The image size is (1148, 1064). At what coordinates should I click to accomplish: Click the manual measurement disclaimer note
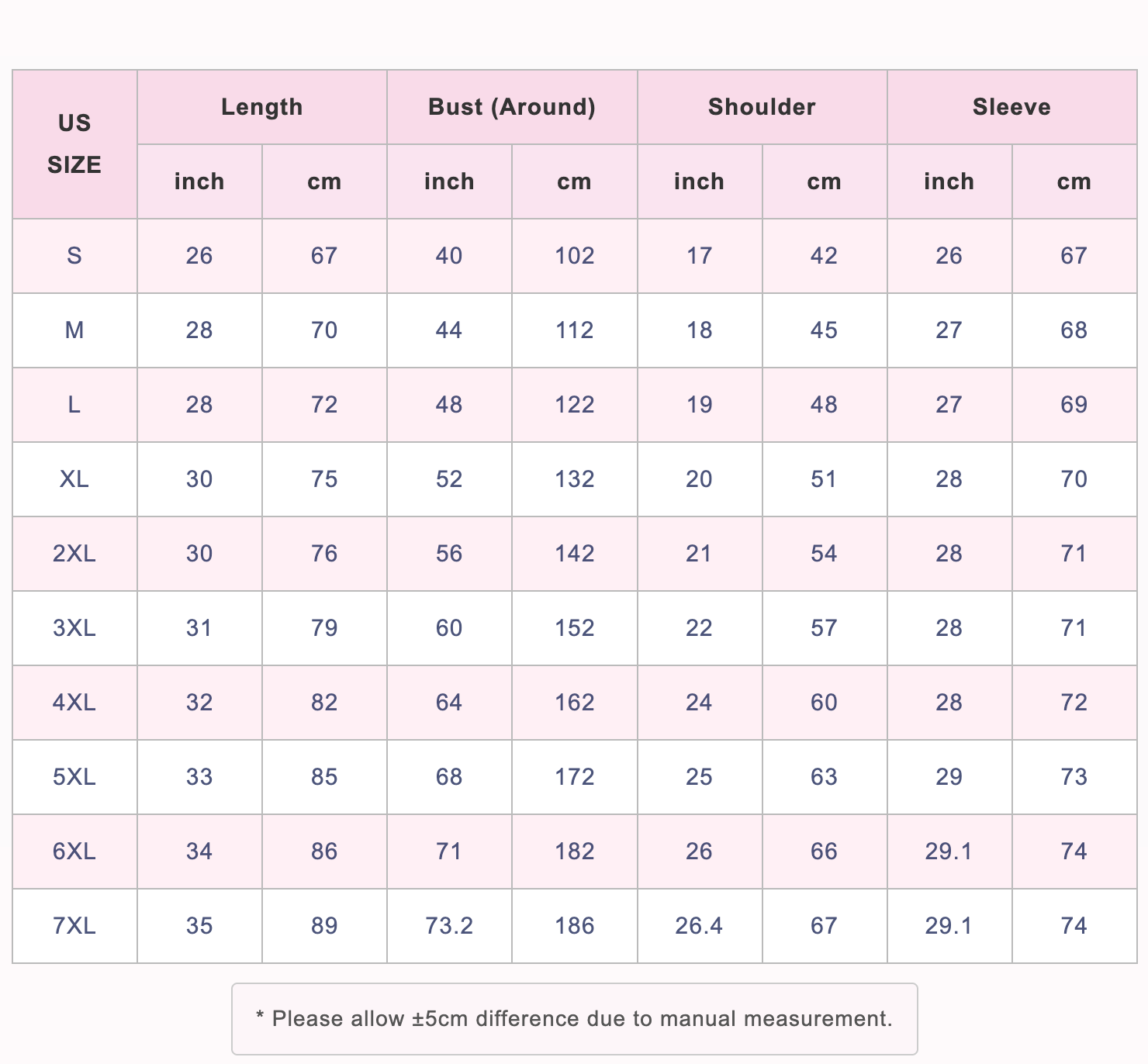pos(574,1019)
